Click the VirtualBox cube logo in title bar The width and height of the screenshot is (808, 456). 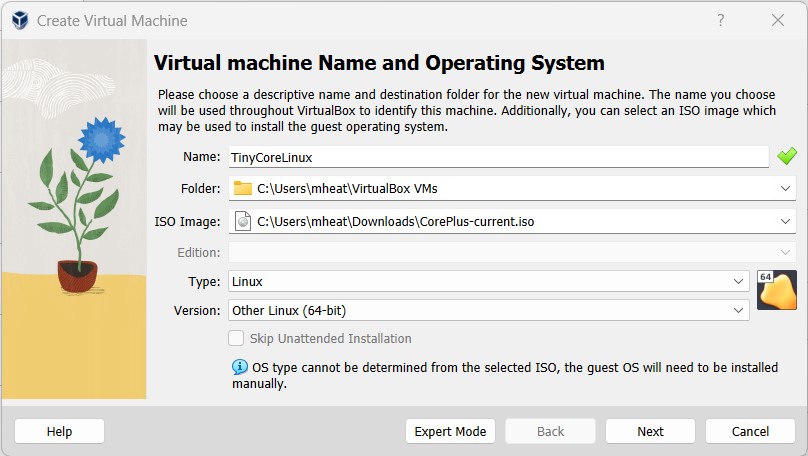click(20, 21)
